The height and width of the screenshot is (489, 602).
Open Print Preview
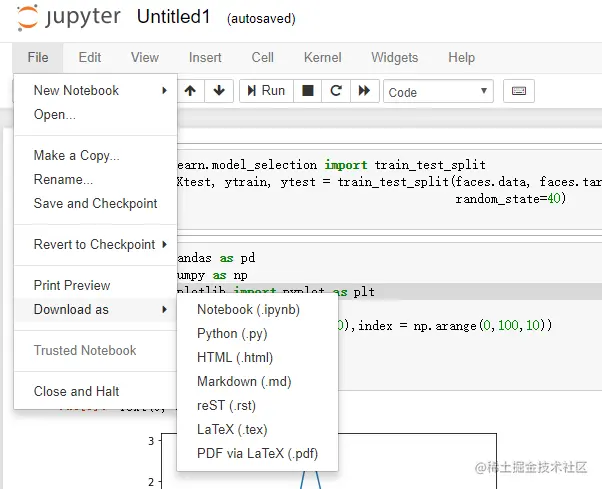tap(96, 285)
